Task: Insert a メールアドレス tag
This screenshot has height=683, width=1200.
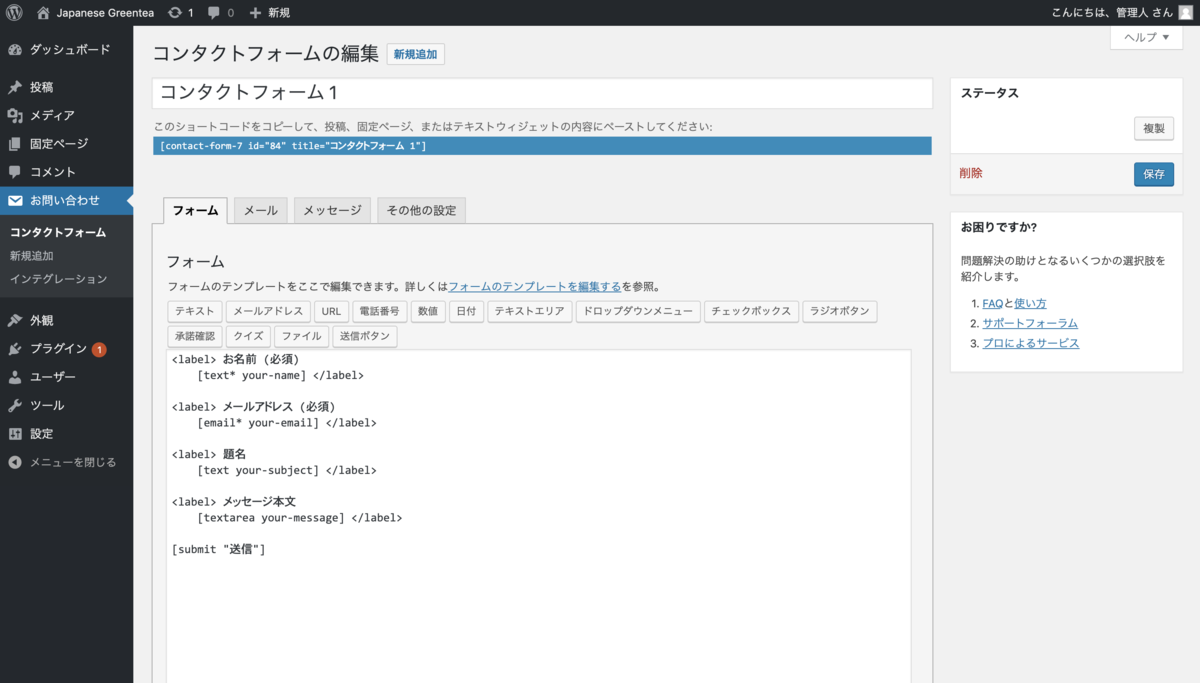Action: click(x=268, y=311)
